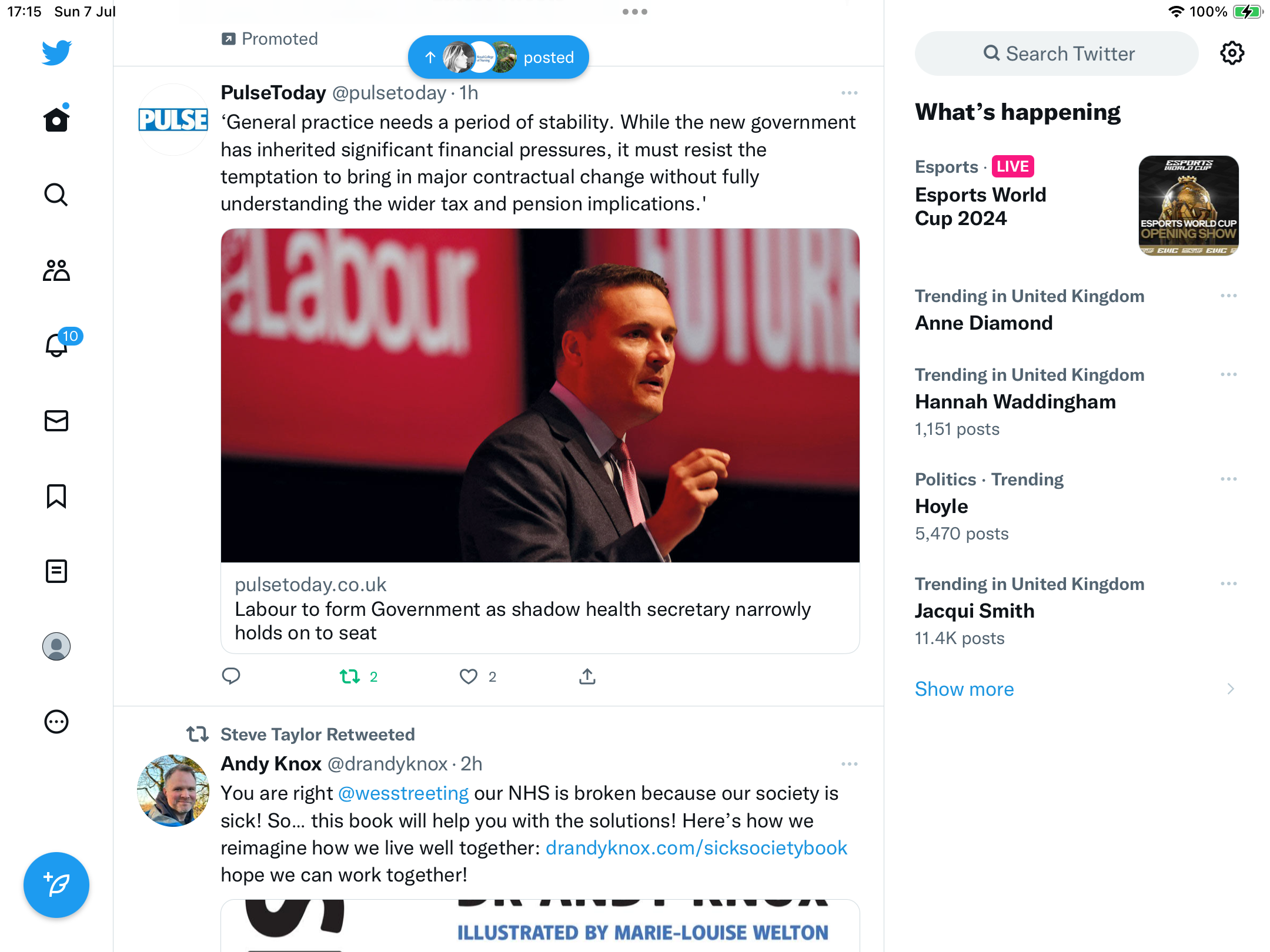Click Show more under trends
Screen dimensions: 1270x952
[x=964, y=689]
